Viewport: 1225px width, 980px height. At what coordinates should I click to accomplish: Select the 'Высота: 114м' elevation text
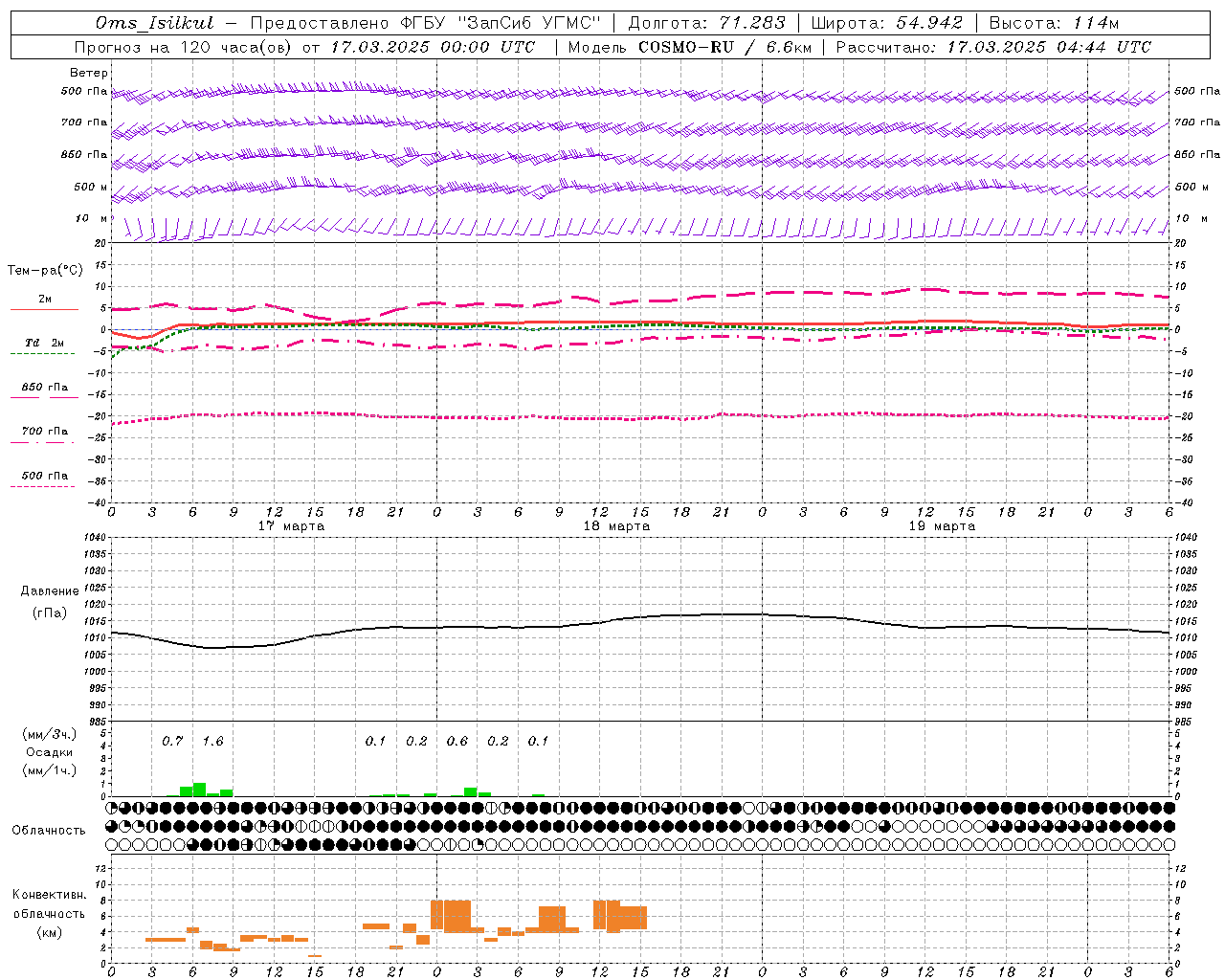[1054, 23]
